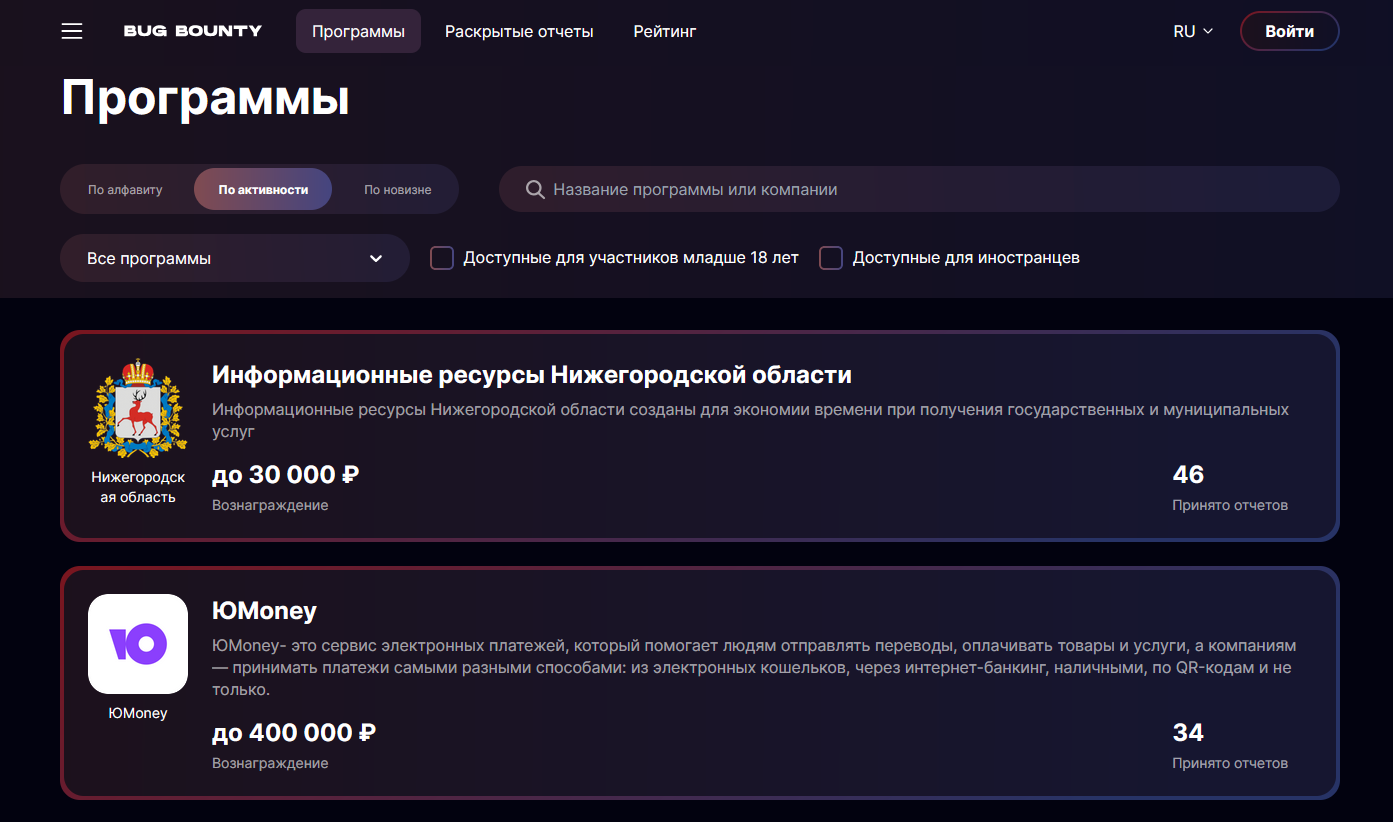This screenshot has height=822, width=1393.
Task: Toggle the available for foreigners checkbox
Action: point(831,258)
